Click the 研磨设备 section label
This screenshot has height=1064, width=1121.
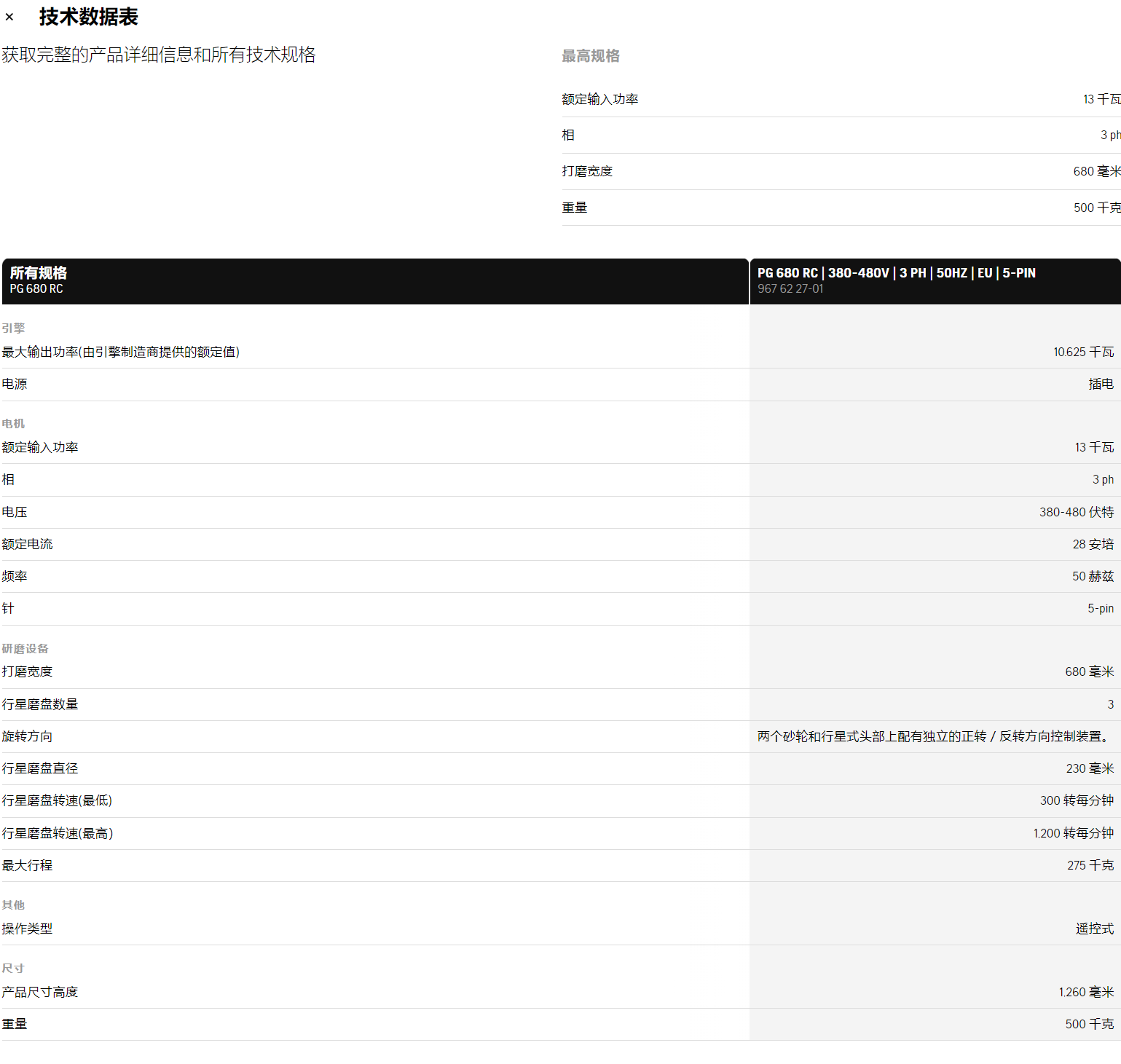pos(25,649)
